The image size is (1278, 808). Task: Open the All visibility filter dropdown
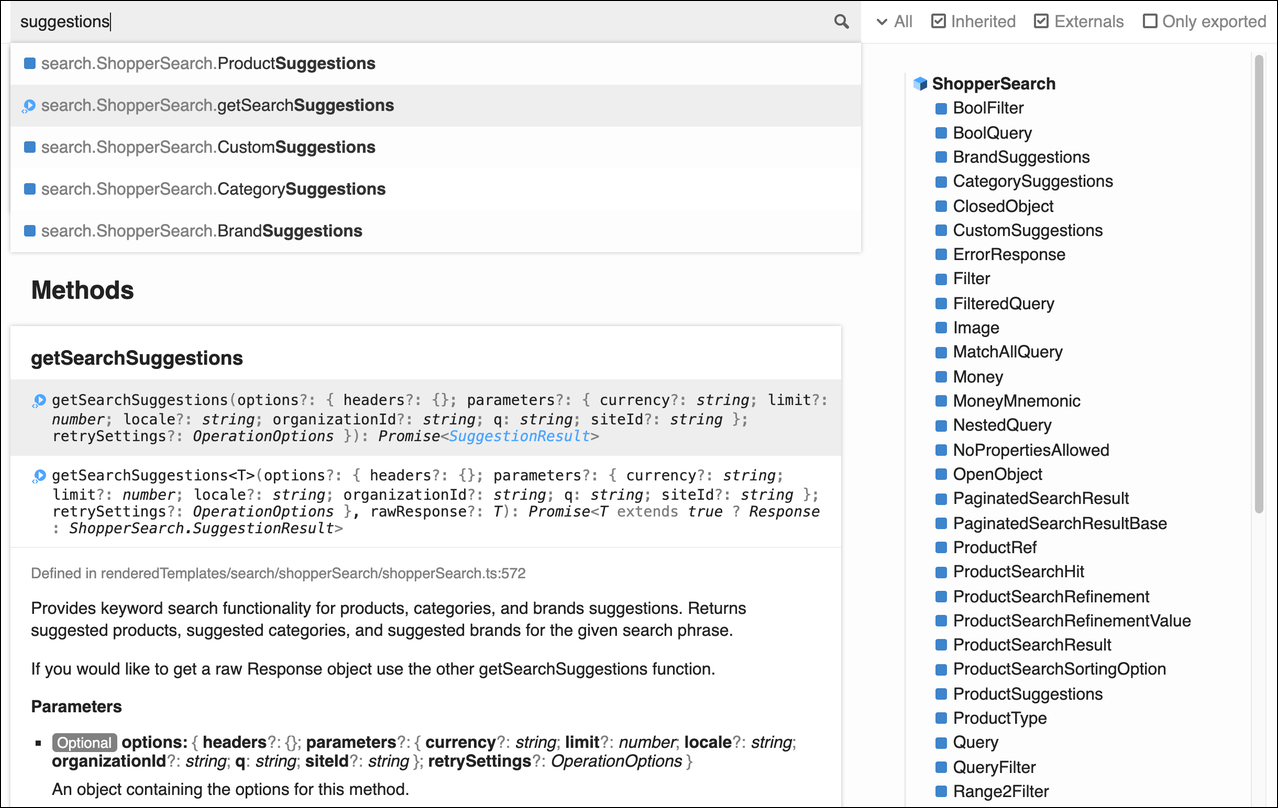point(894,22)
